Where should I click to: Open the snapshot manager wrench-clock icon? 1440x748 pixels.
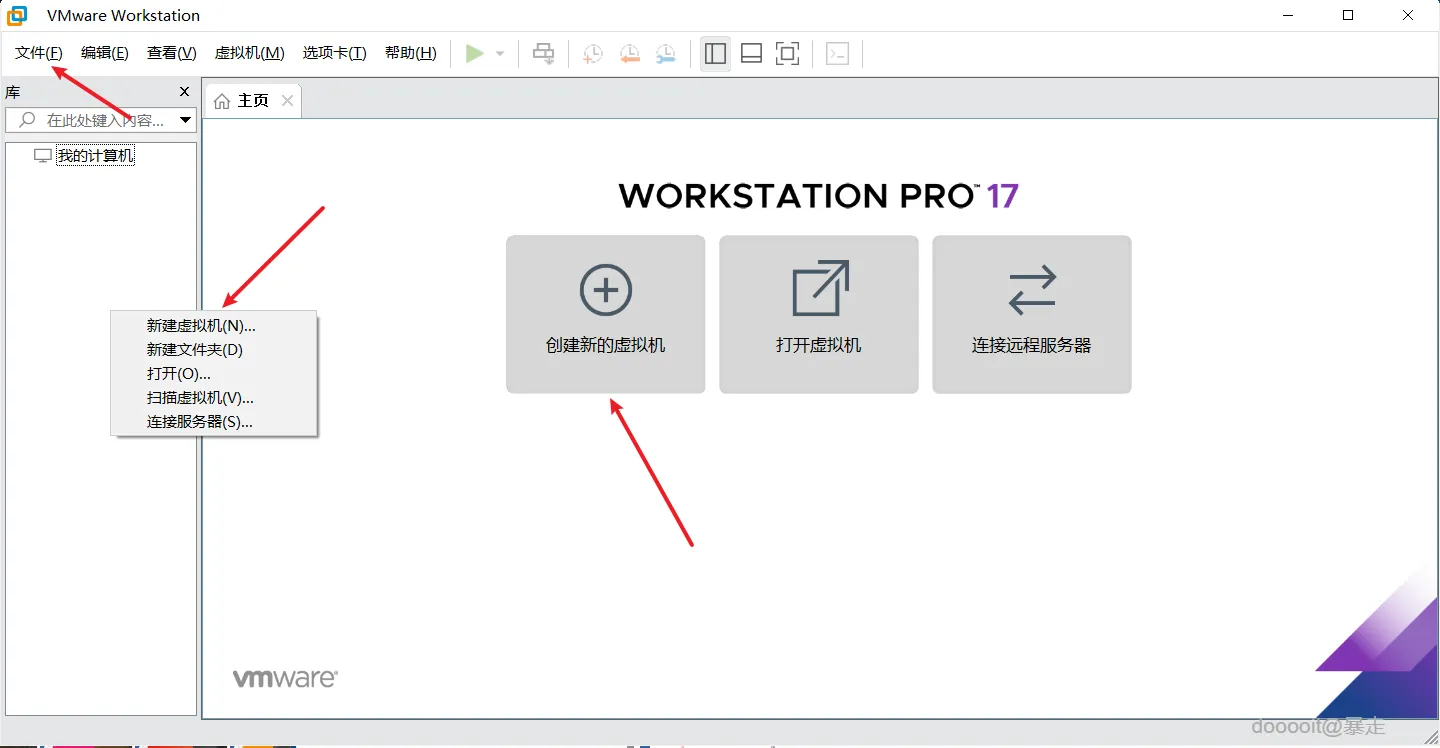coord(666,53)
